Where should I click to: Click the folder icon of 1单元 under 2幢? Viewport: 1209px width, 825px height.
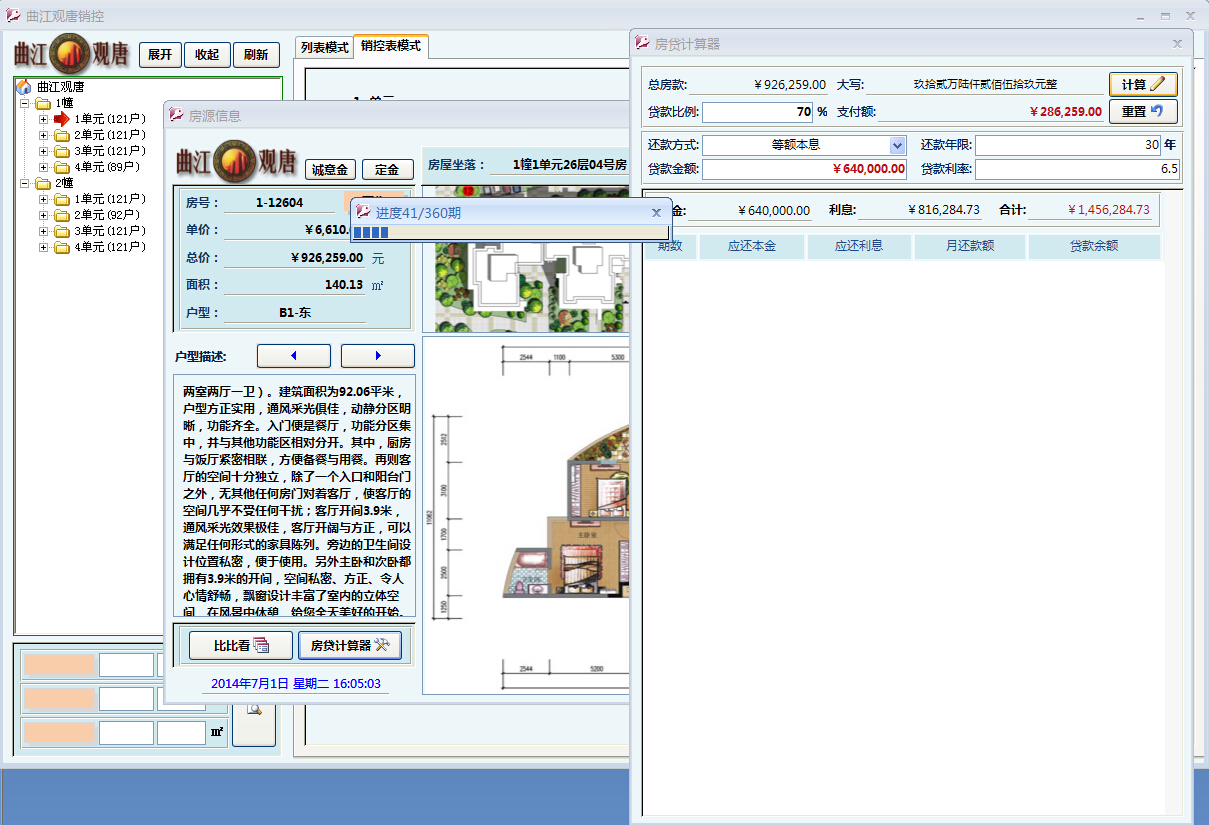pyautogui.click(x=62, y=199)
